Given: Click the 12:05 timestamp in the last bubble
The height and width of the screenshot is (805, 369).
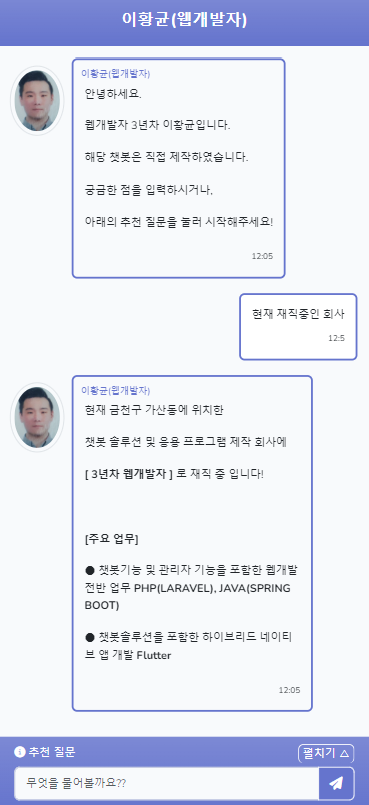Looking at the screenshot, I should (289, 690).
